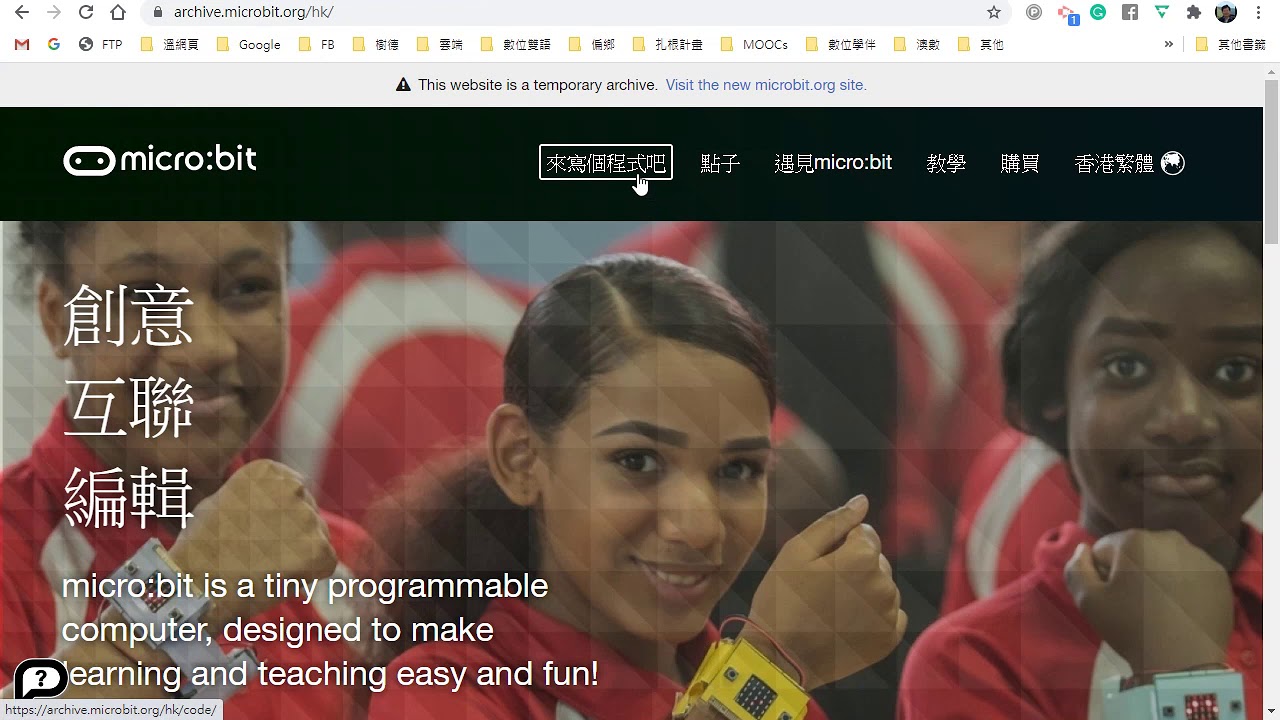This screenshot has width=1280, height=720.
Task: Open the 遇見micro:bit menu item
Action: [x=833, y=163]
